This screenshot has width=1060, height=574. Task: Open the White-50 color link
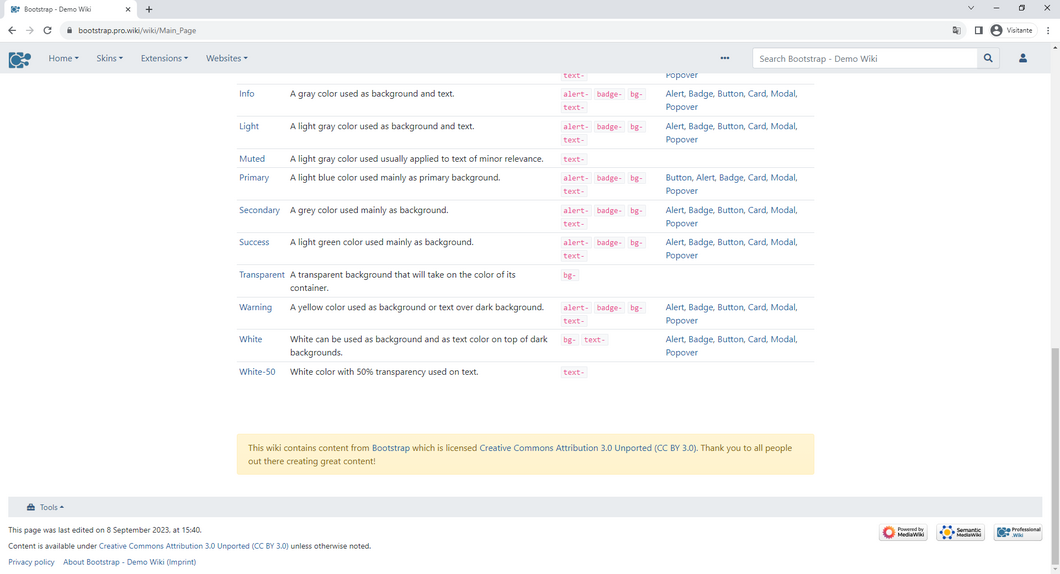pos(257,372)
